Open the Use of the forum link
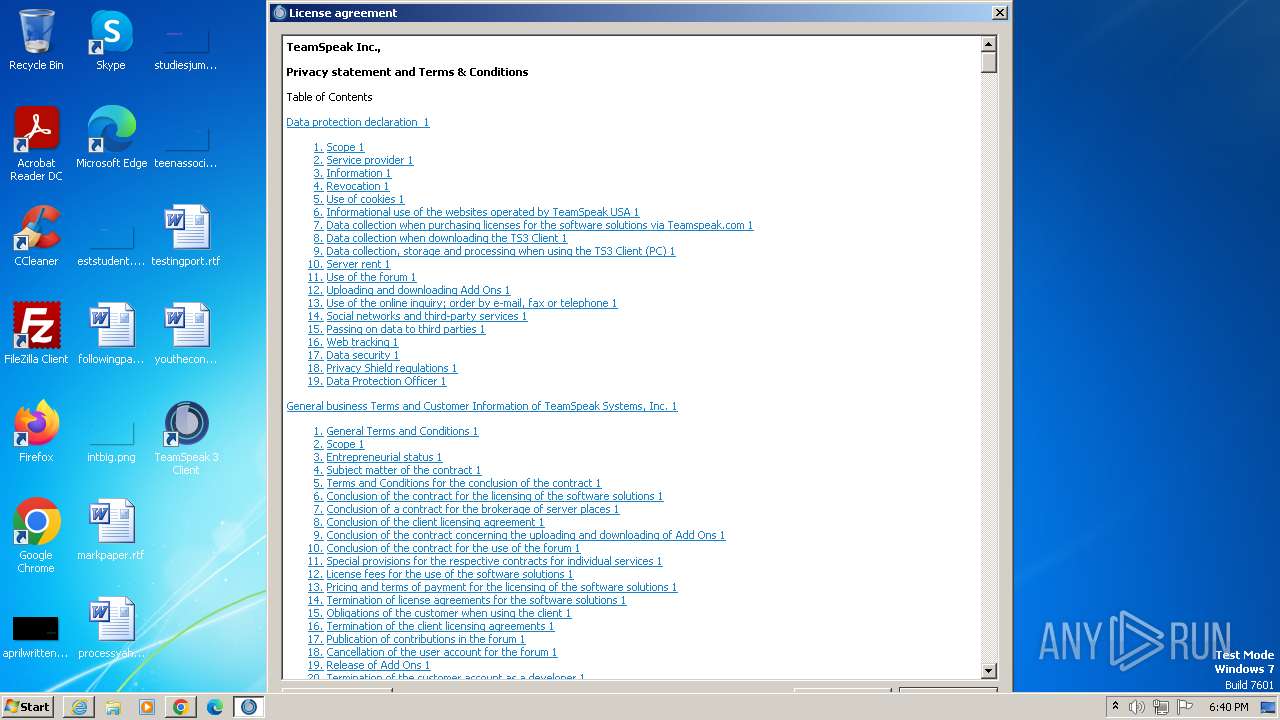The height and width of the screenshot is (720, 1280). point(371,277)
